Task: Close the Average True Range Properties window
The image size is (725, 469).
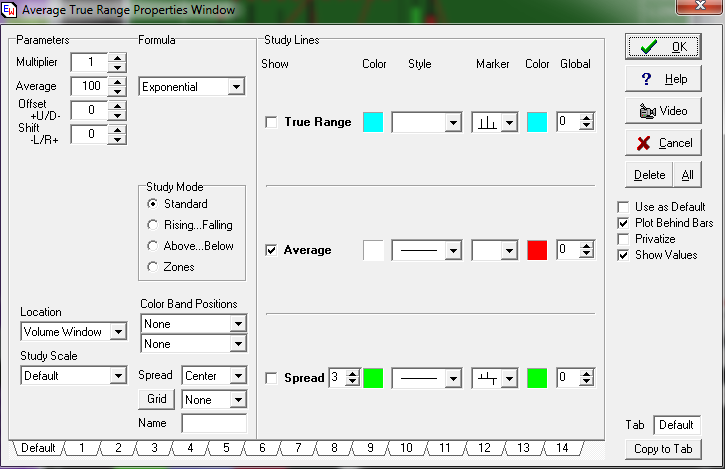Action: pyautogui.click(x=700, y=6)
